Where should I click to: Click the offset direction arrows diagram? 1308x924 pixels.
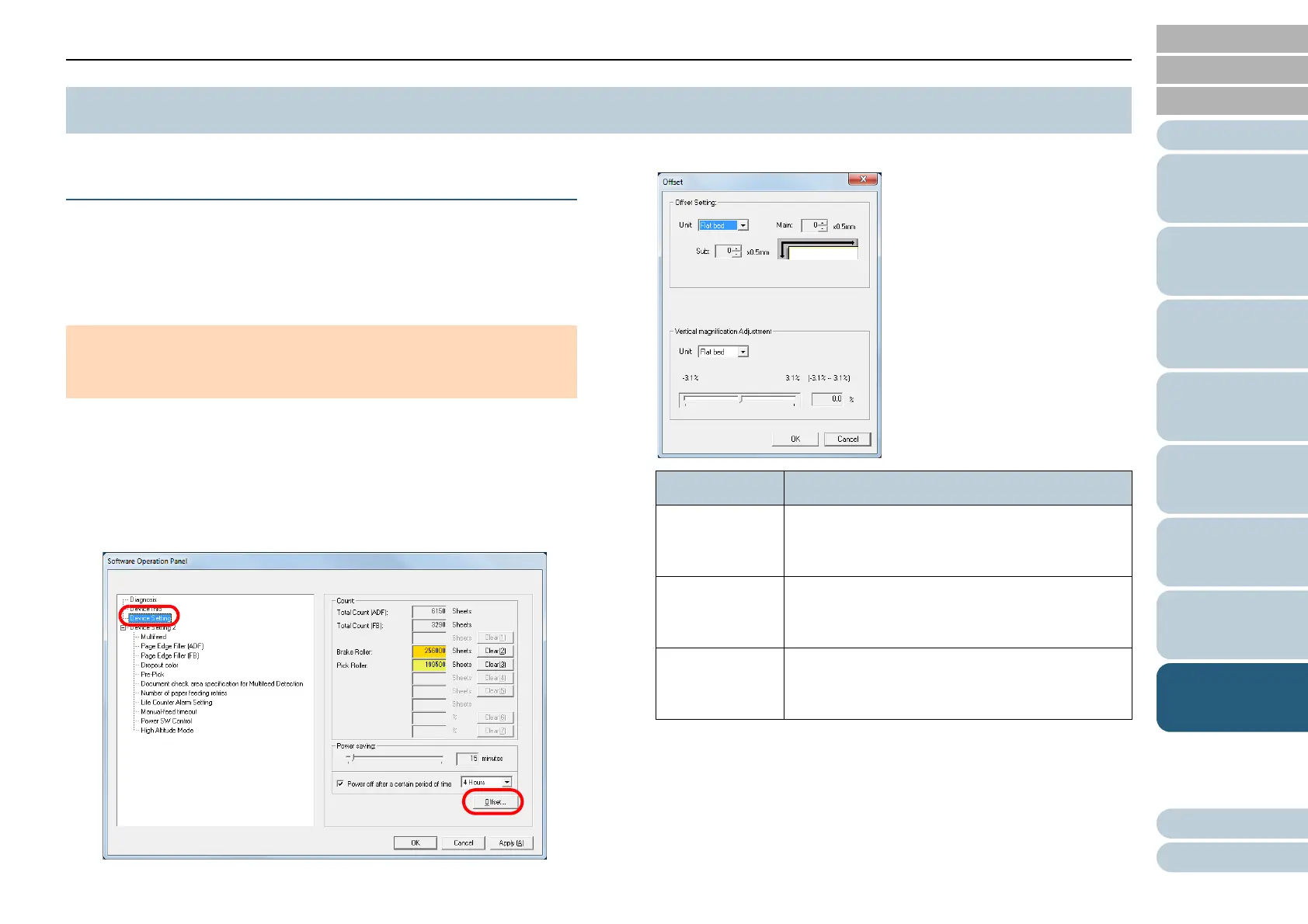819,249
